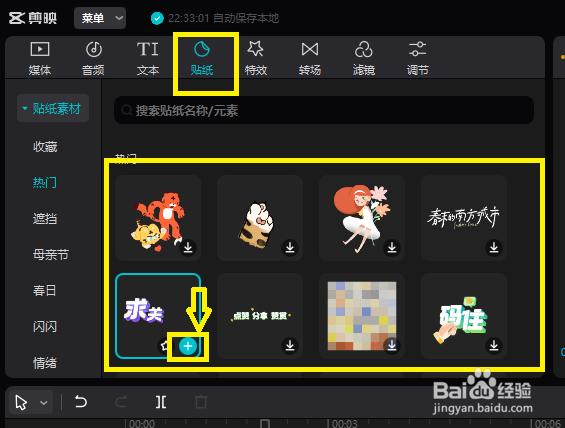This screenshot has height=428, width=565.
Task: Download the 春末的南方城市 text sticker
Action: pos(494,248)
